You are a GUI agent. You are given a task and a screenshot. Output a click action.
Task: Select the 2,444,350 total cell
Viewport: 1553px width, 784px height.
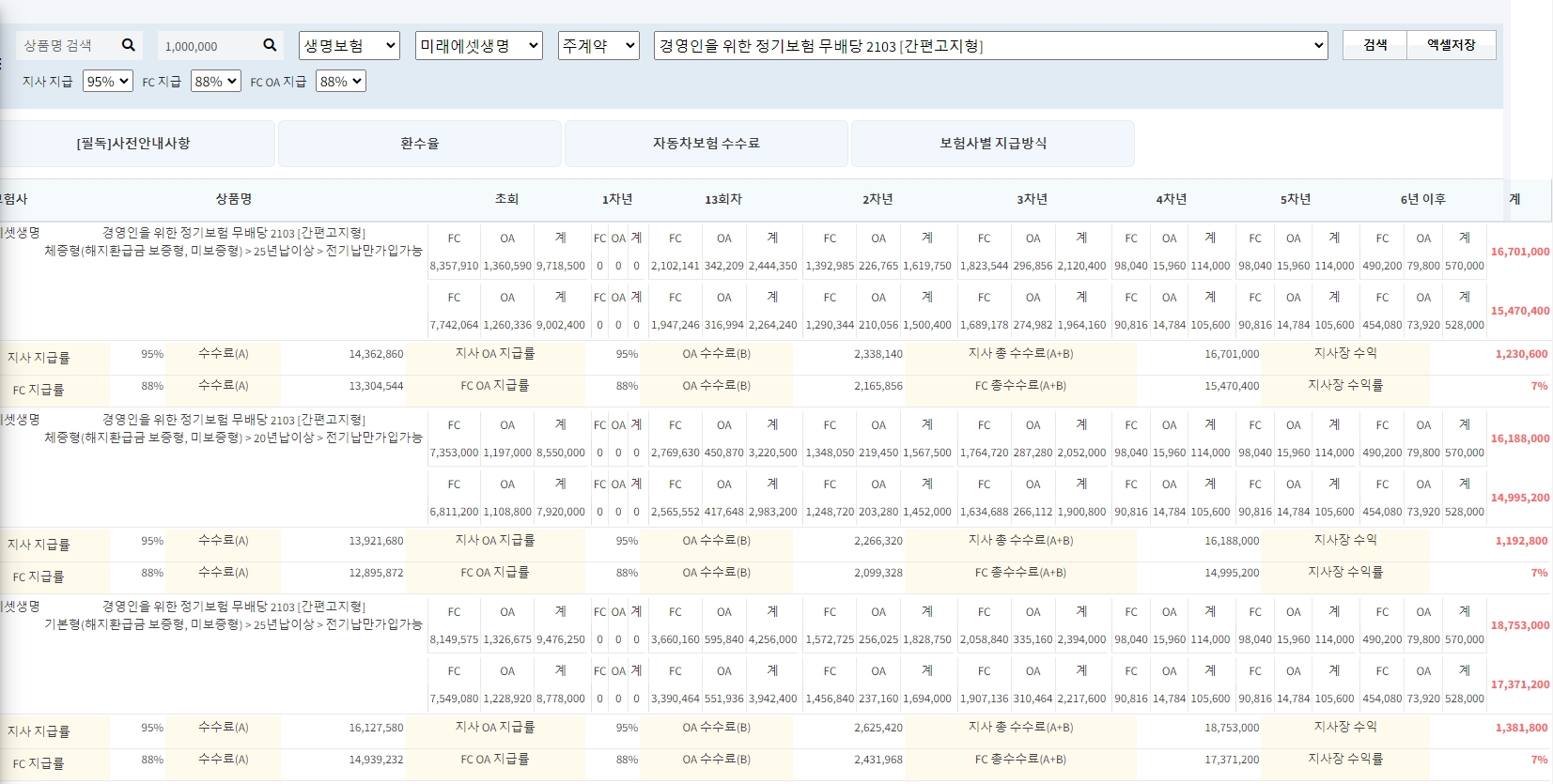773,266
